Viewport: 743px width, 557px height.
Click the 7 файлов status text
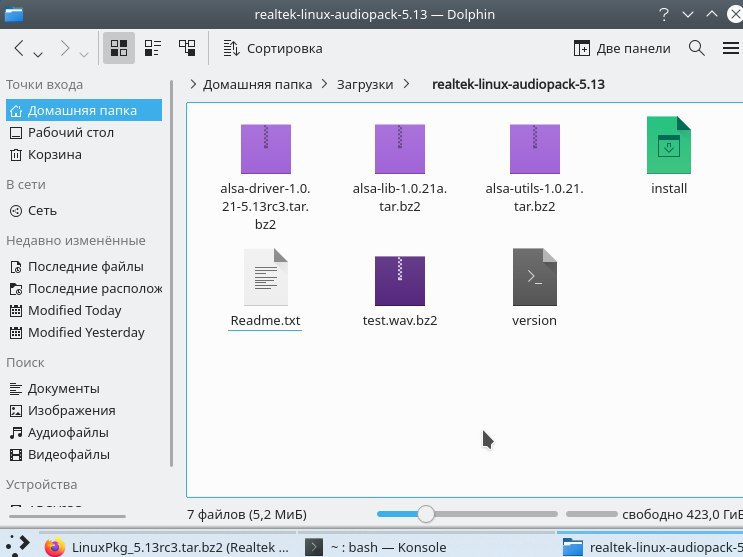click(x=247, y=514)
